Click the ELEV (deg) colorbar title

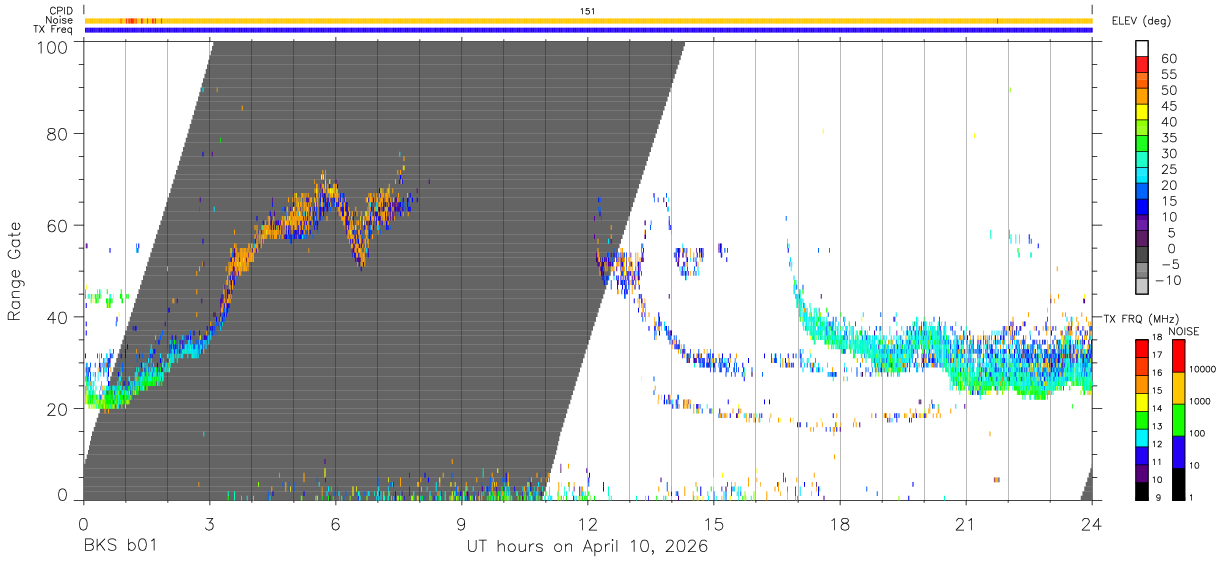point(1142,21)
